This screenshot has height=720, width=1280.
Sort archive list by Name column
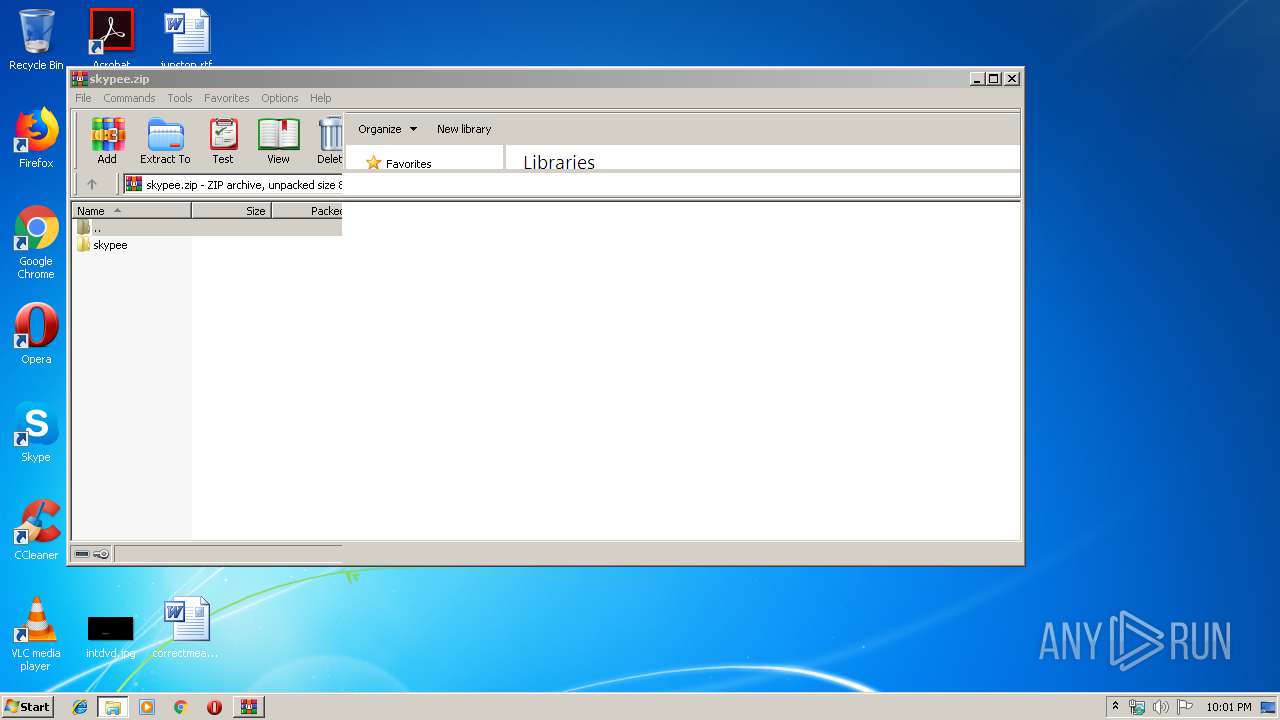tap(132, 211)
